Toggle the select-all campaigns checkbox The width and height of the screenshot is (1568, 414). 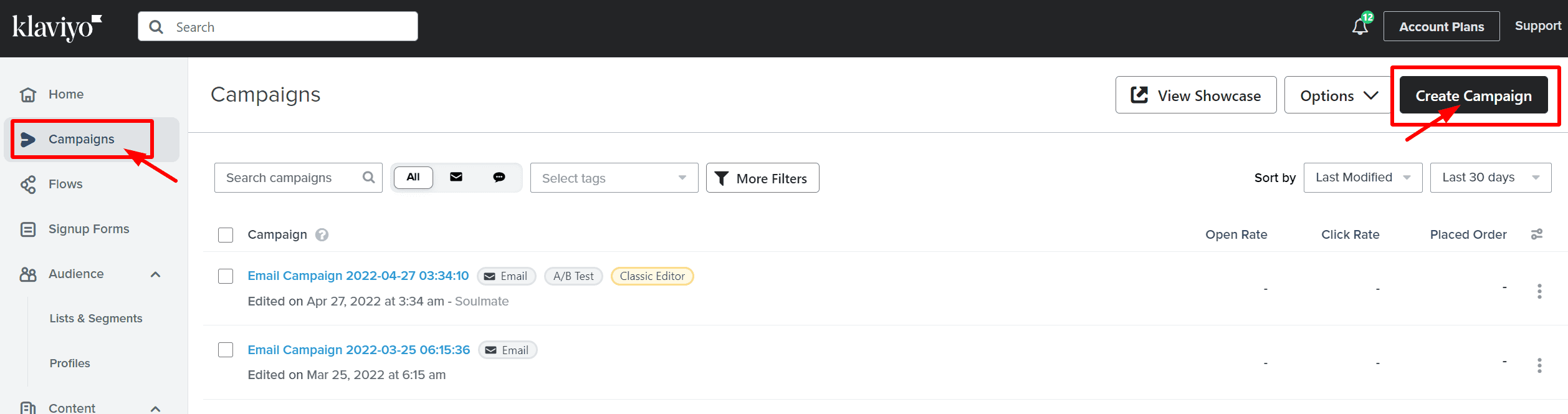[226, 235]
